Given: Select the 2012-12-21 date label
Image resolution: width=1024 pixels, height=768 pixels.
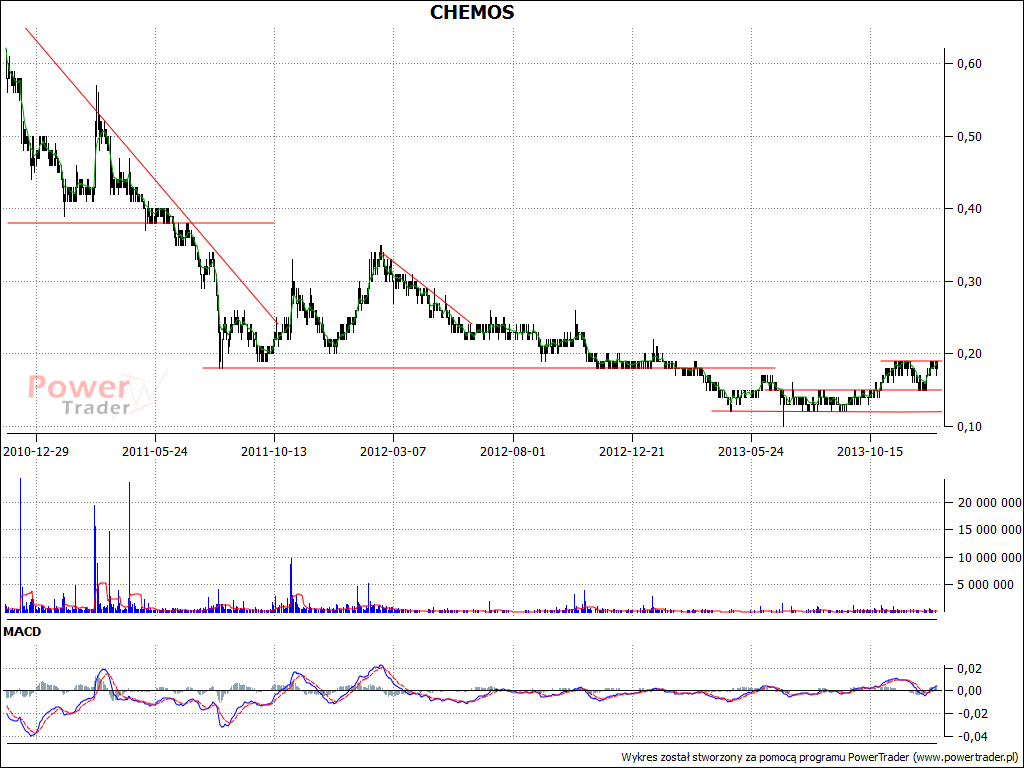Looking at the screenshot, I should click(x=632, y=451).
